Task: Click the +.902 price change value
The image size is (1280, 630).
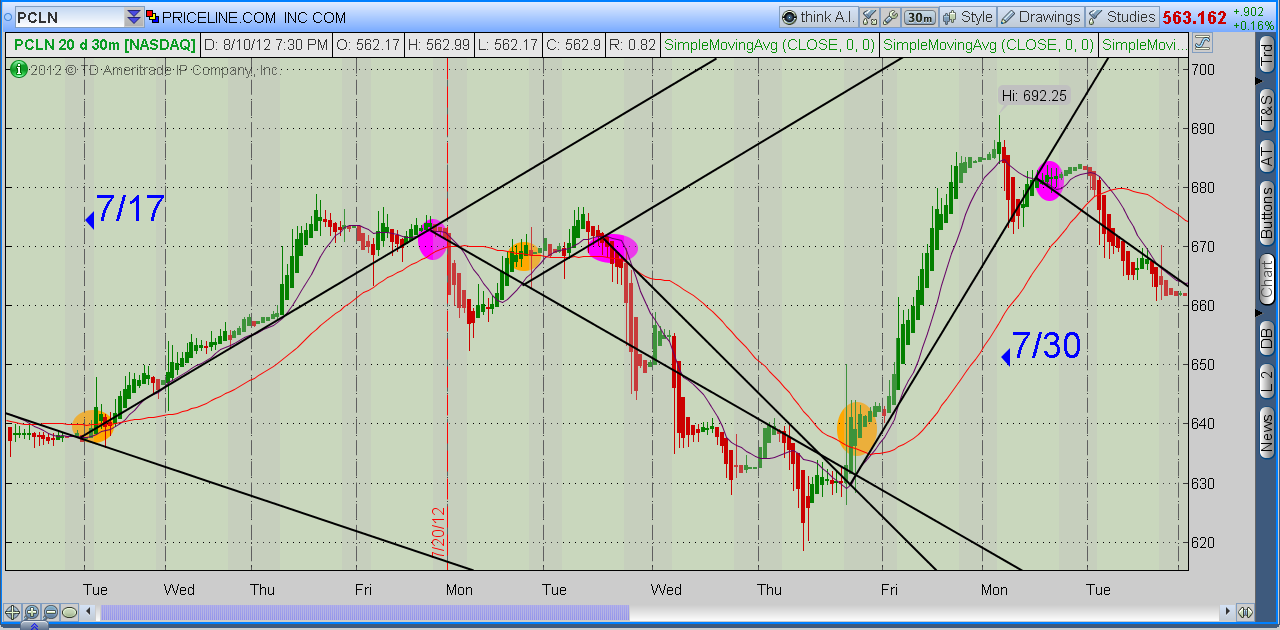Action: (x=1250, y=11)
